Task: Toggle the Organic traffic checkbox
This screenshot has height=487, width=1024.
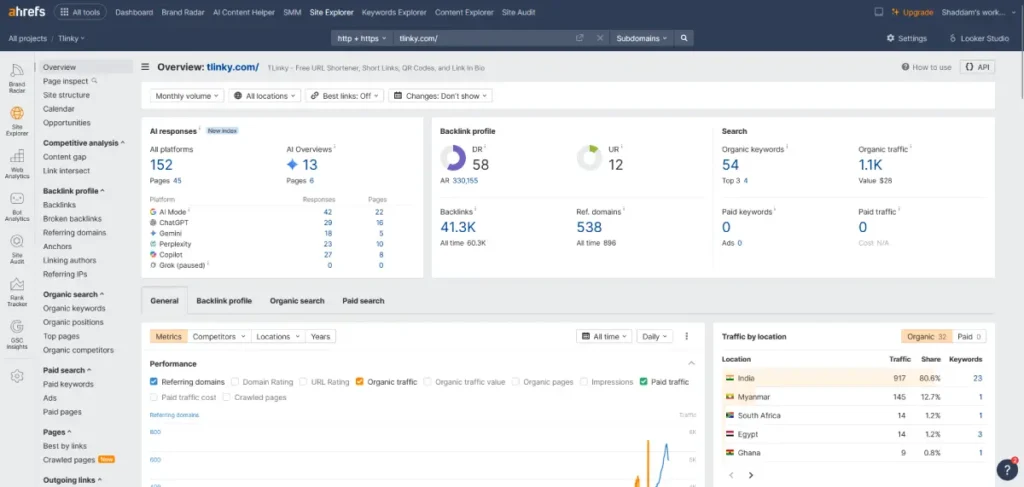Action: pos(359,382)
